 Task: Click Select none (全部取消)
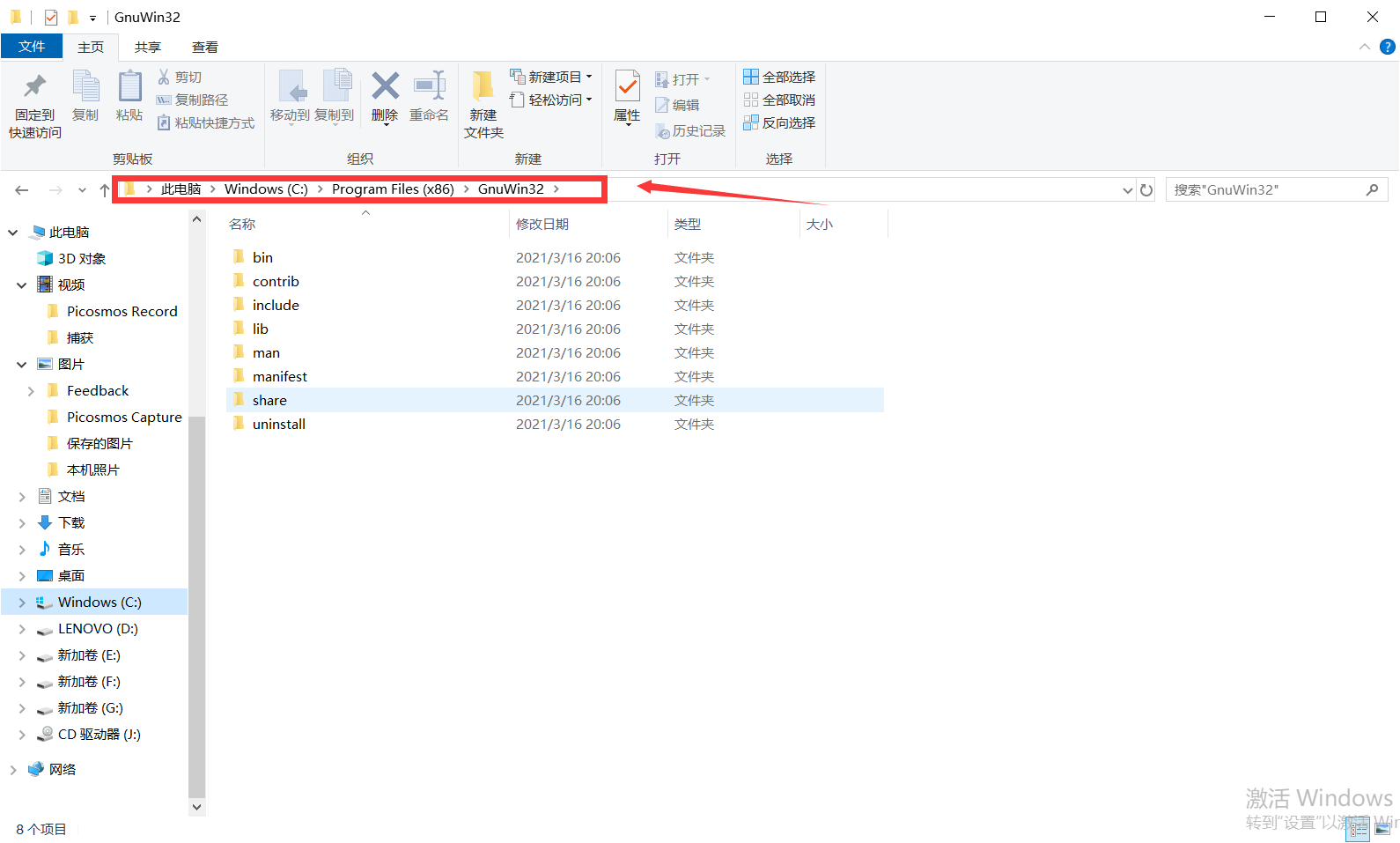click(x=780, y=100)
